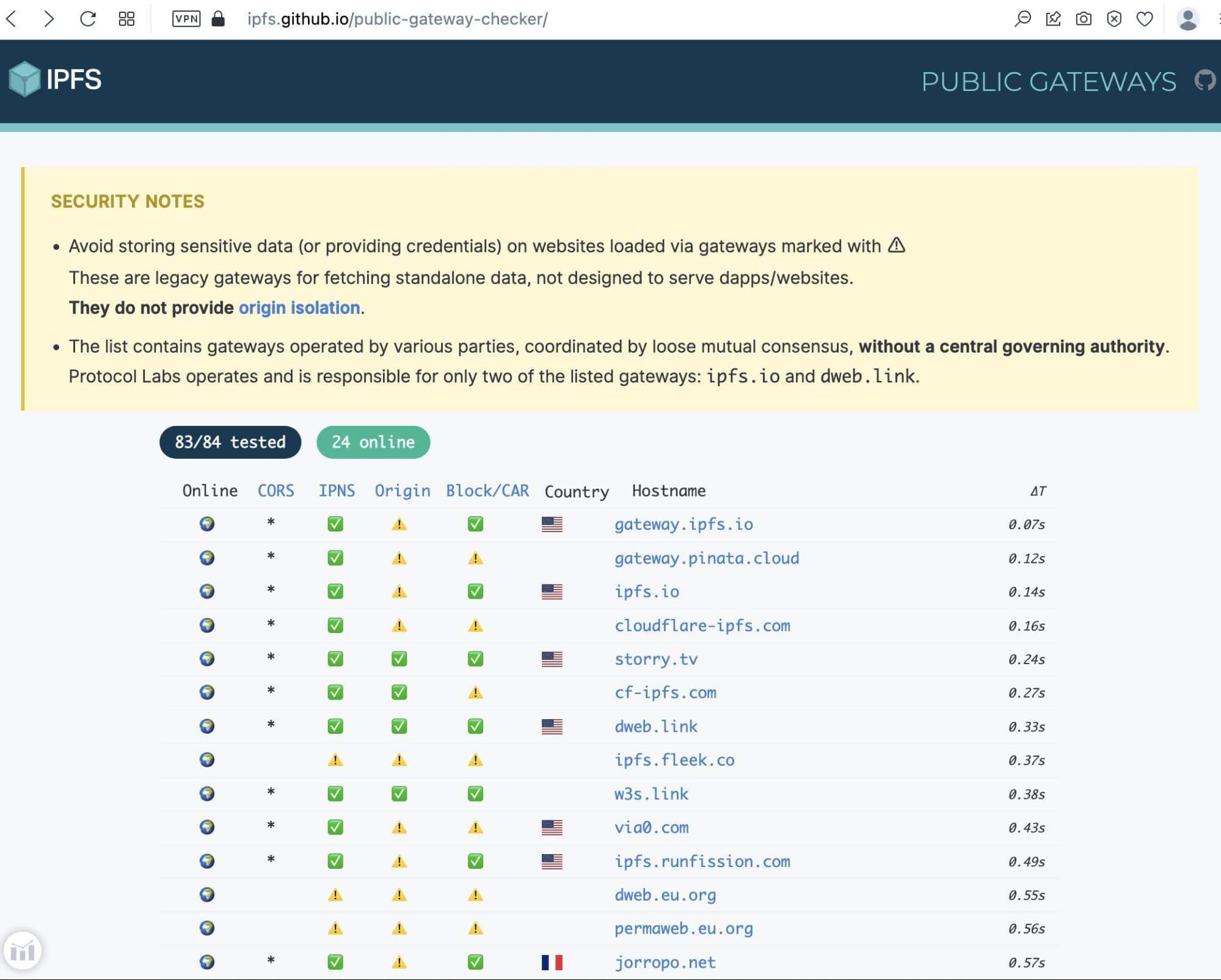Take a snapshot with camera icon
The width and height of the screenshot is (1221, 980).
[x=1084, y=19]
